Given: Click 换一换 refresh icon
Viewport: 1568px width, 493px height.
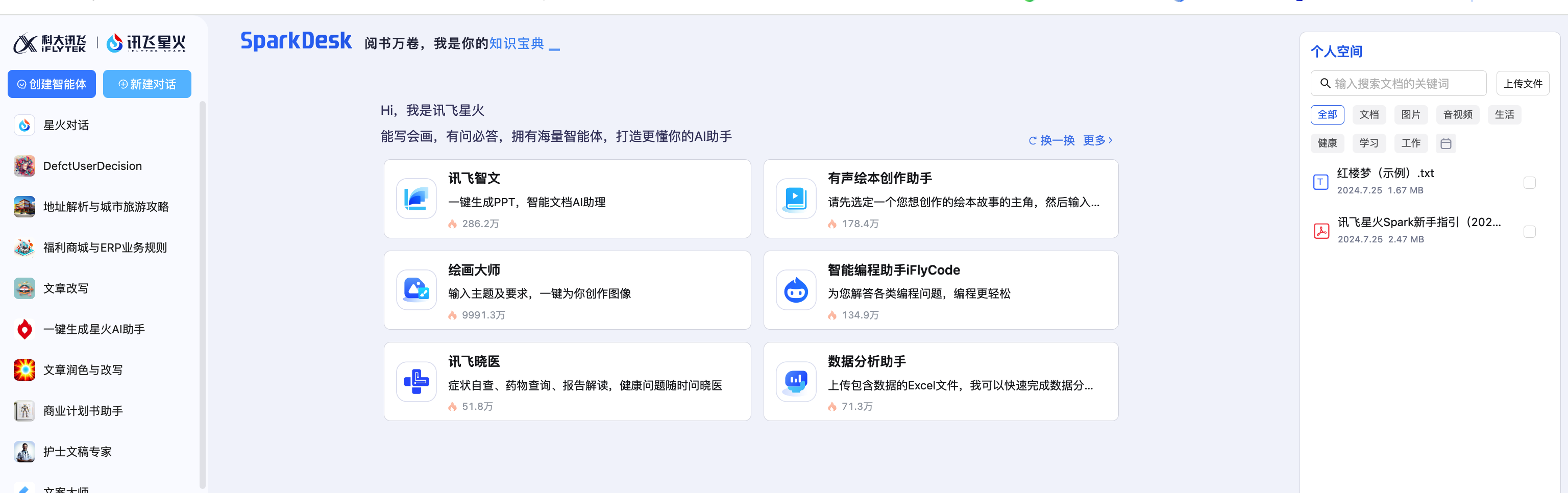Looking at the screenshot, I should click(x=1033, y=140).
